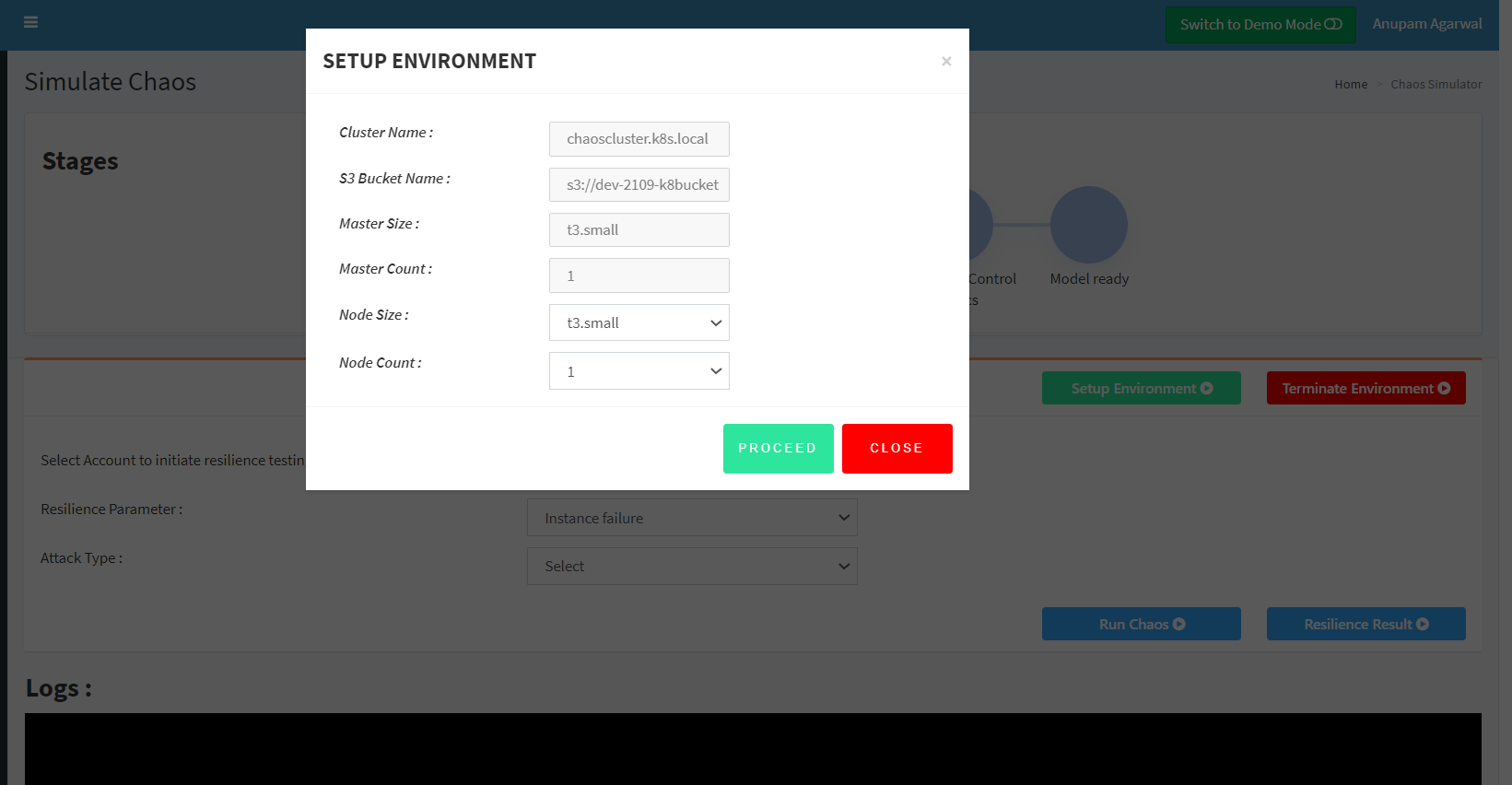
Task: Close the Setup Environment dialog with X
Action: (x=946, y=62)
